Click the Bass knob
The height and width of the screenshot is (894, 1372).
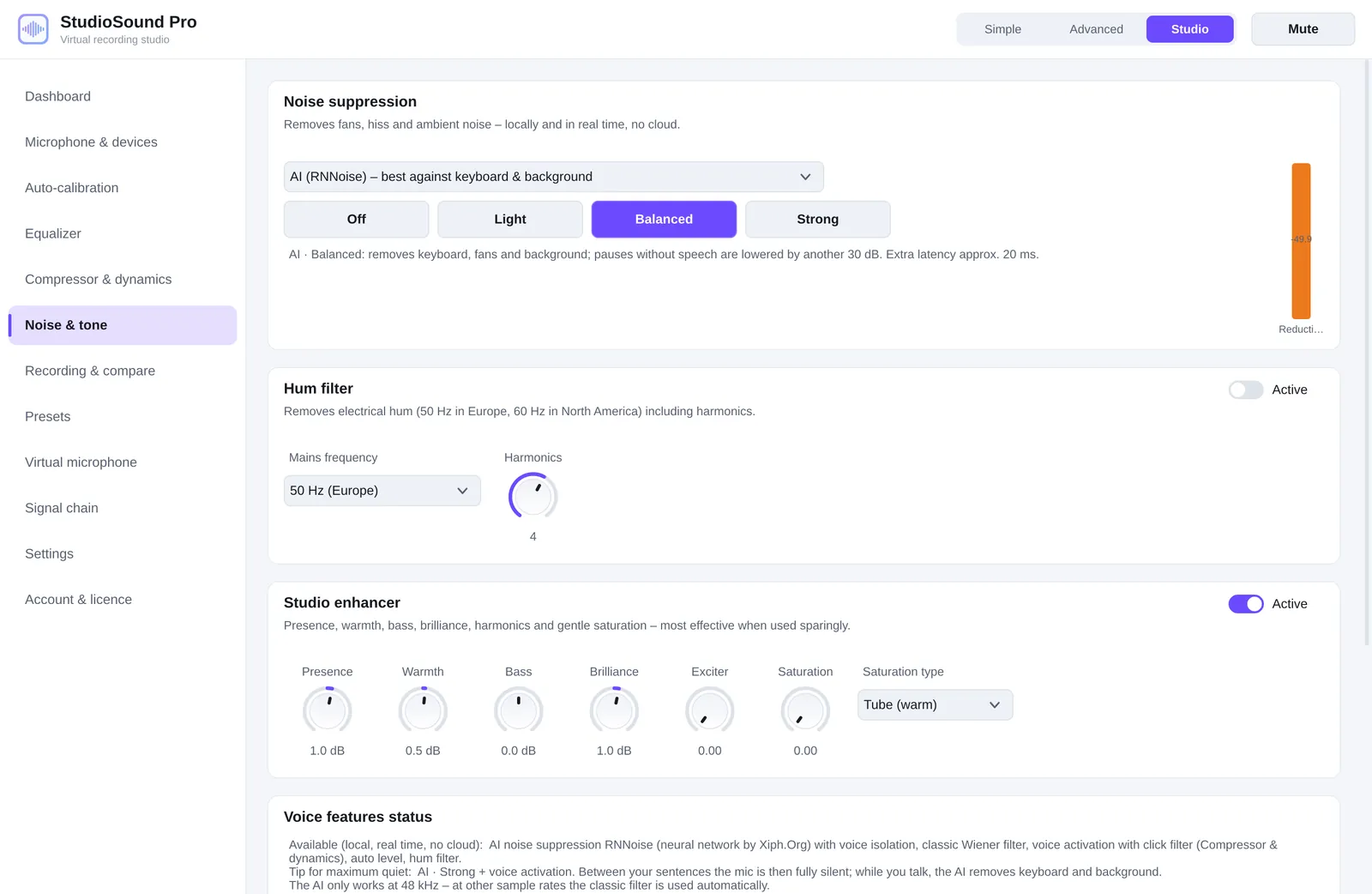pos(519,710)
